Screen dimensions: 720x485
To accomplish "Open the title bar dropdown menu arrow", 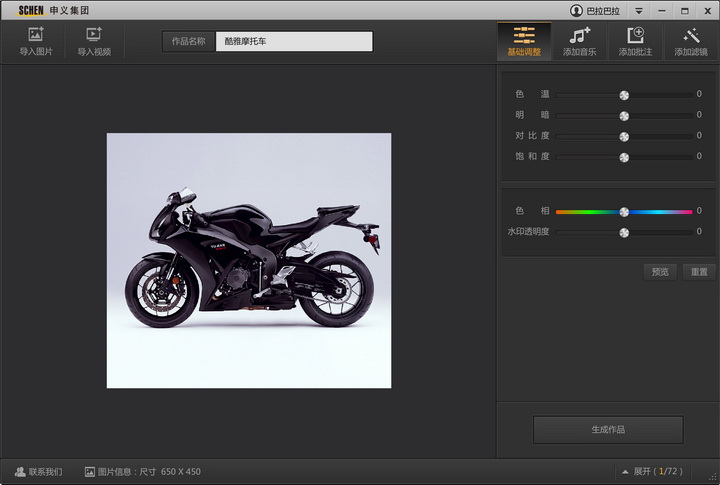I will pyautogui.click(x=638, y=10).
